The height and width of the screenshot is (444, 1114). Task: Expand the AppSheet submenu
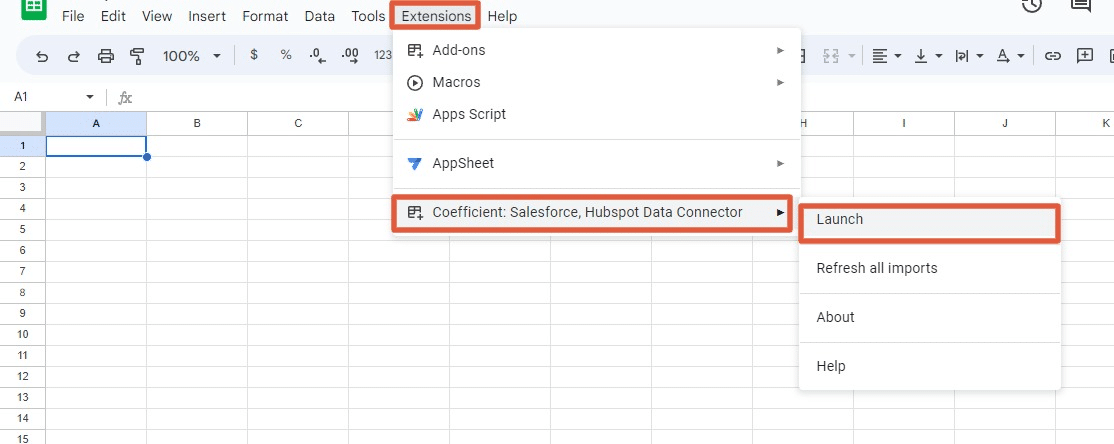click(597, 163)
